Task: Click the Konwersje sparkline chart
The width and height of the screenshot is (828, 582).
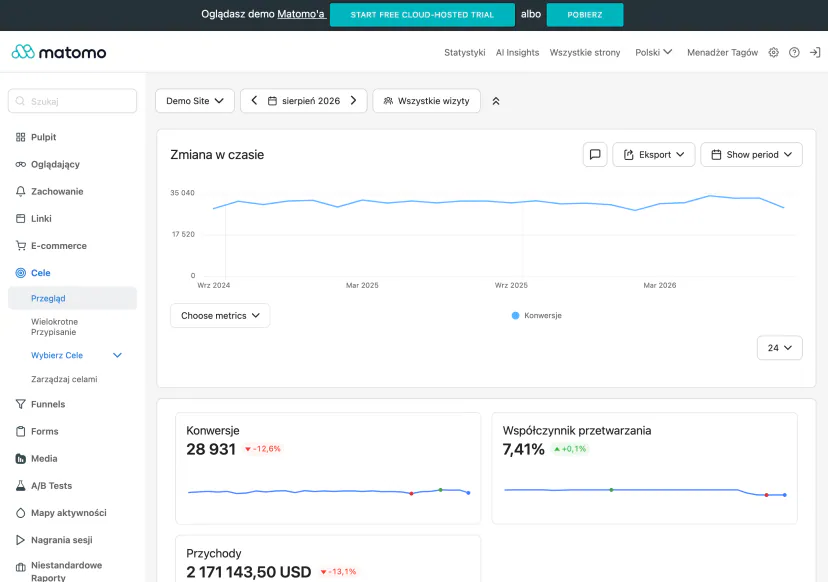Action: (x=328, y=492)
